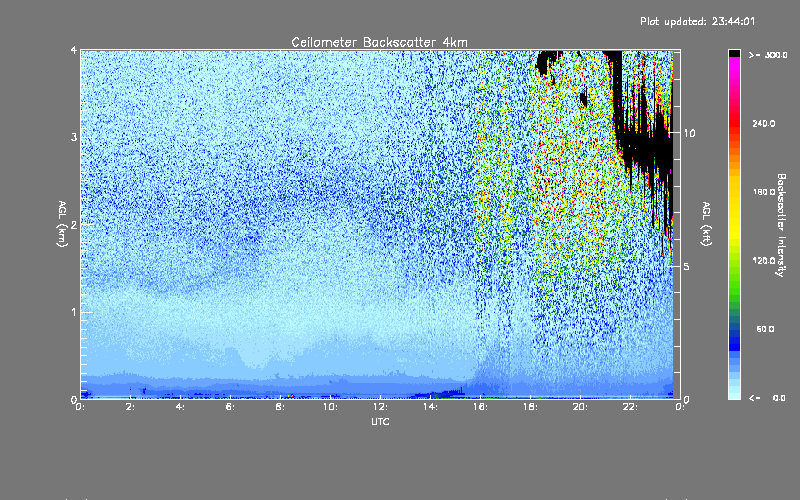This screenshot has width=800, height=500.
Task: Click the '<= 0.0' colorbar value
Action: [767, 397]
